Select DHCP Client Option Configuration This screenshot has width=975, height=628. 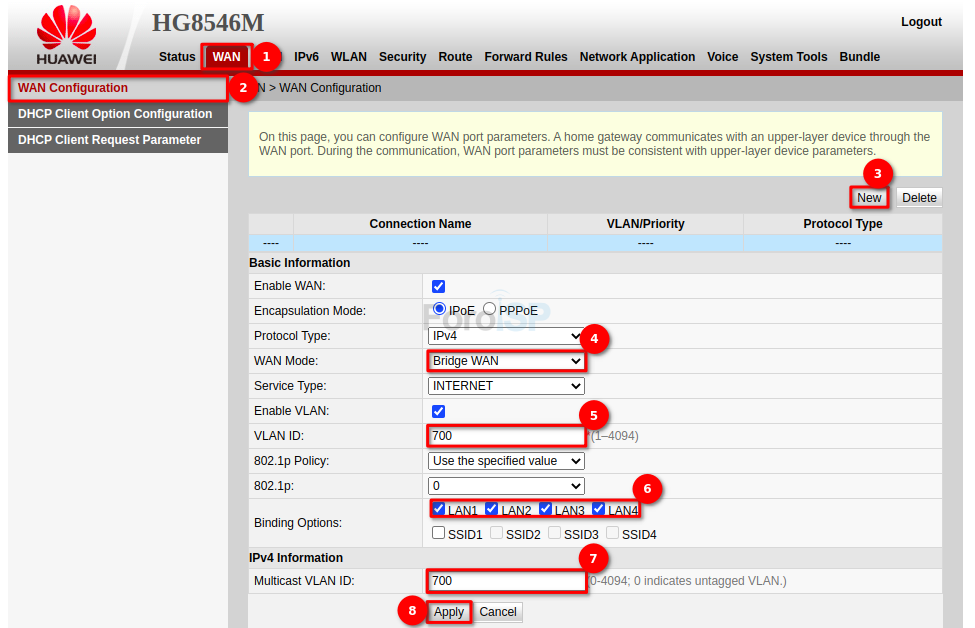point(115,114)
